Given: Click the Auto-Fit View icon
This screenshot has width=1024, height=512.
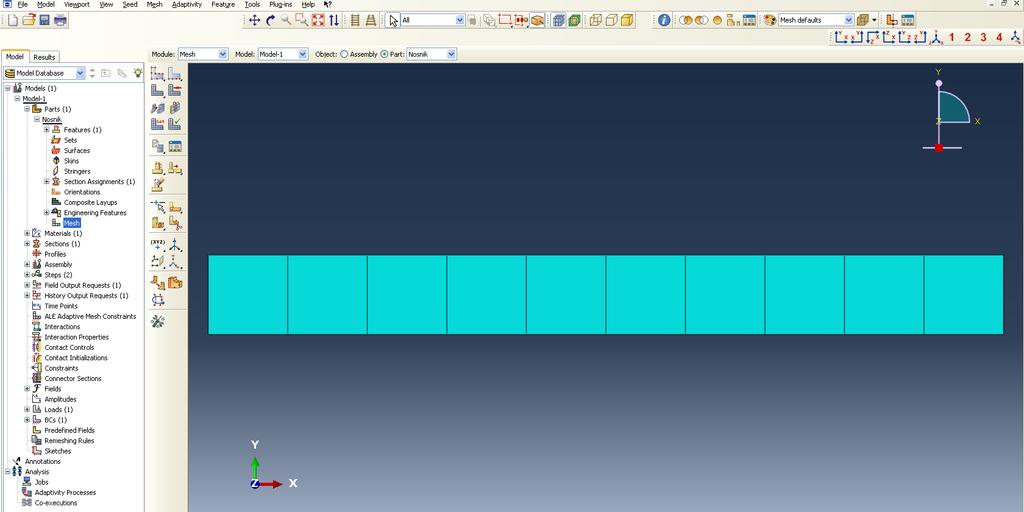Looking at the screenshot, I should tap(318, 20).
